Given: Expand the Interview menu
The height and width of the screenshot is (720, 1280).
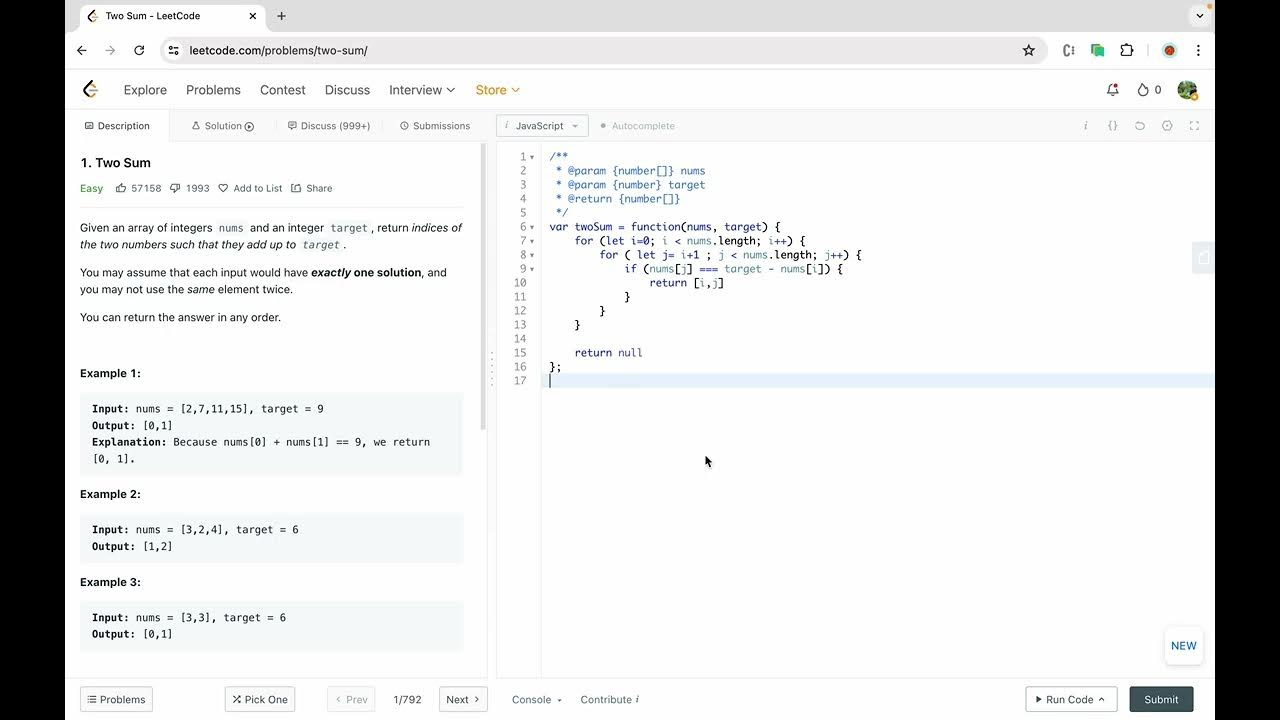Looking at the screenshot, I should (x=422, y=90).
